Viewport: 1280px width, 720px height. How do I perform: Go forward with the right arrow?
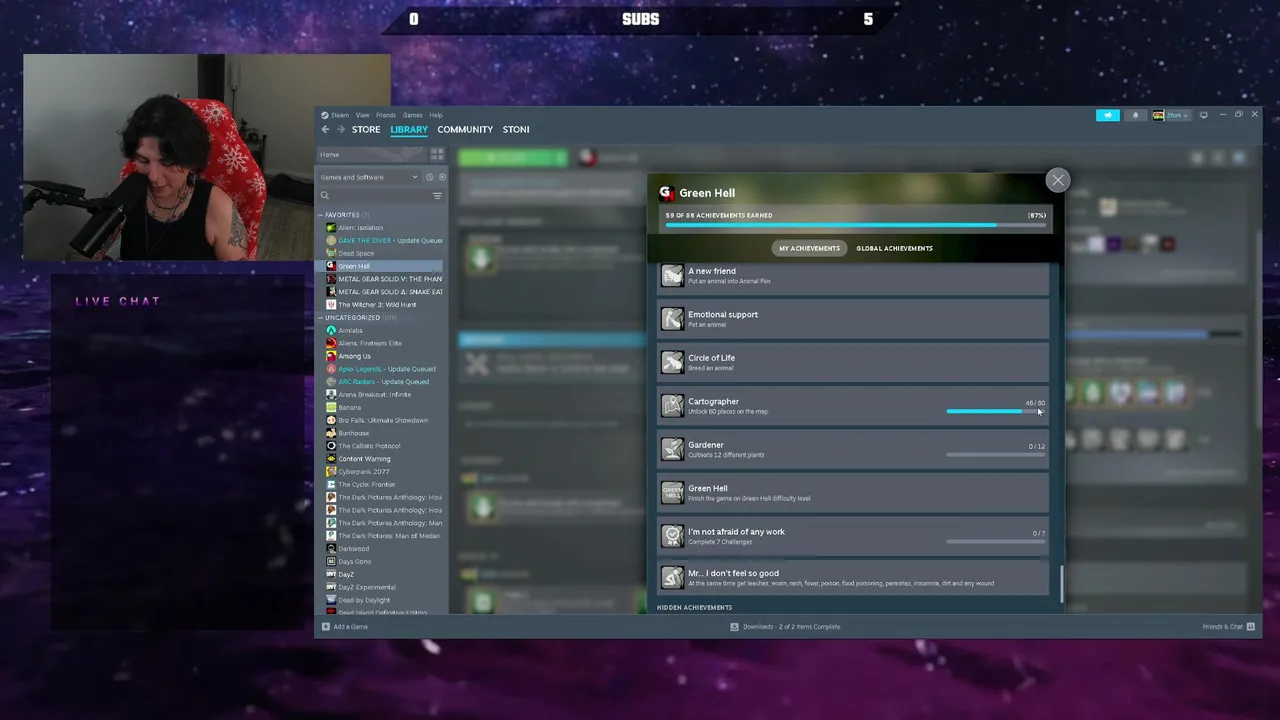click(x=340, y=129)
